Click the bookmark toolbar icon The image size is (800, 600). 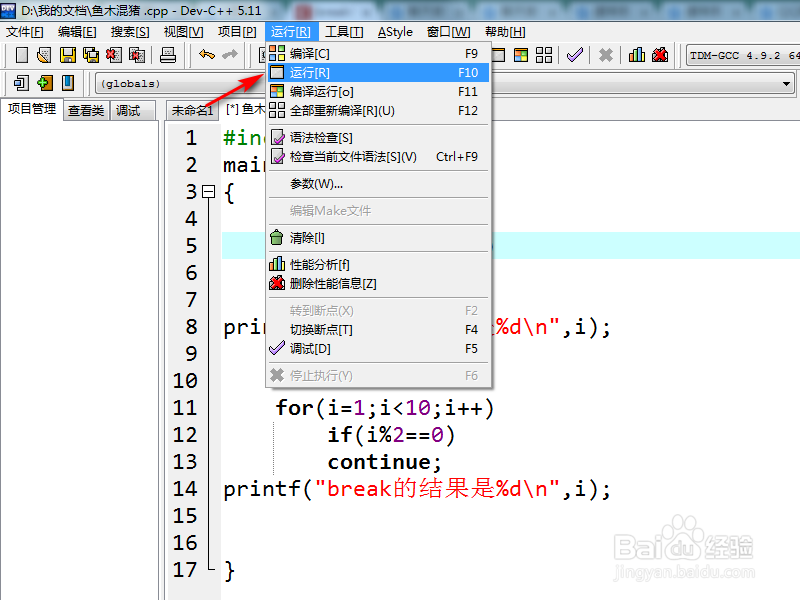click(x=67, y=83)
